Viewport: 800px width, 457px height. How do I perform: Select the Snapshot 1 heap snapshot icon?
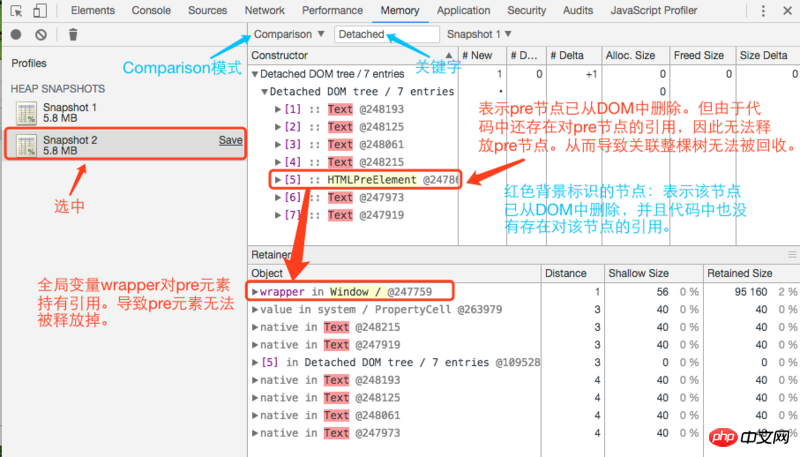(x=26, y=113)
